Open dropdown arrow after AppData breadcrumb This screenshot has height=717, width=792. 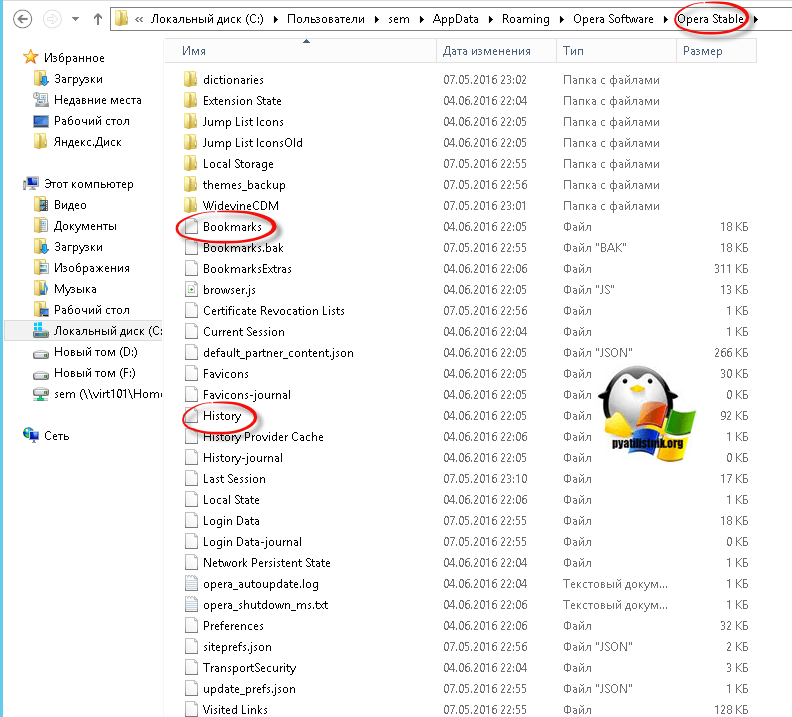pos(490,20)
